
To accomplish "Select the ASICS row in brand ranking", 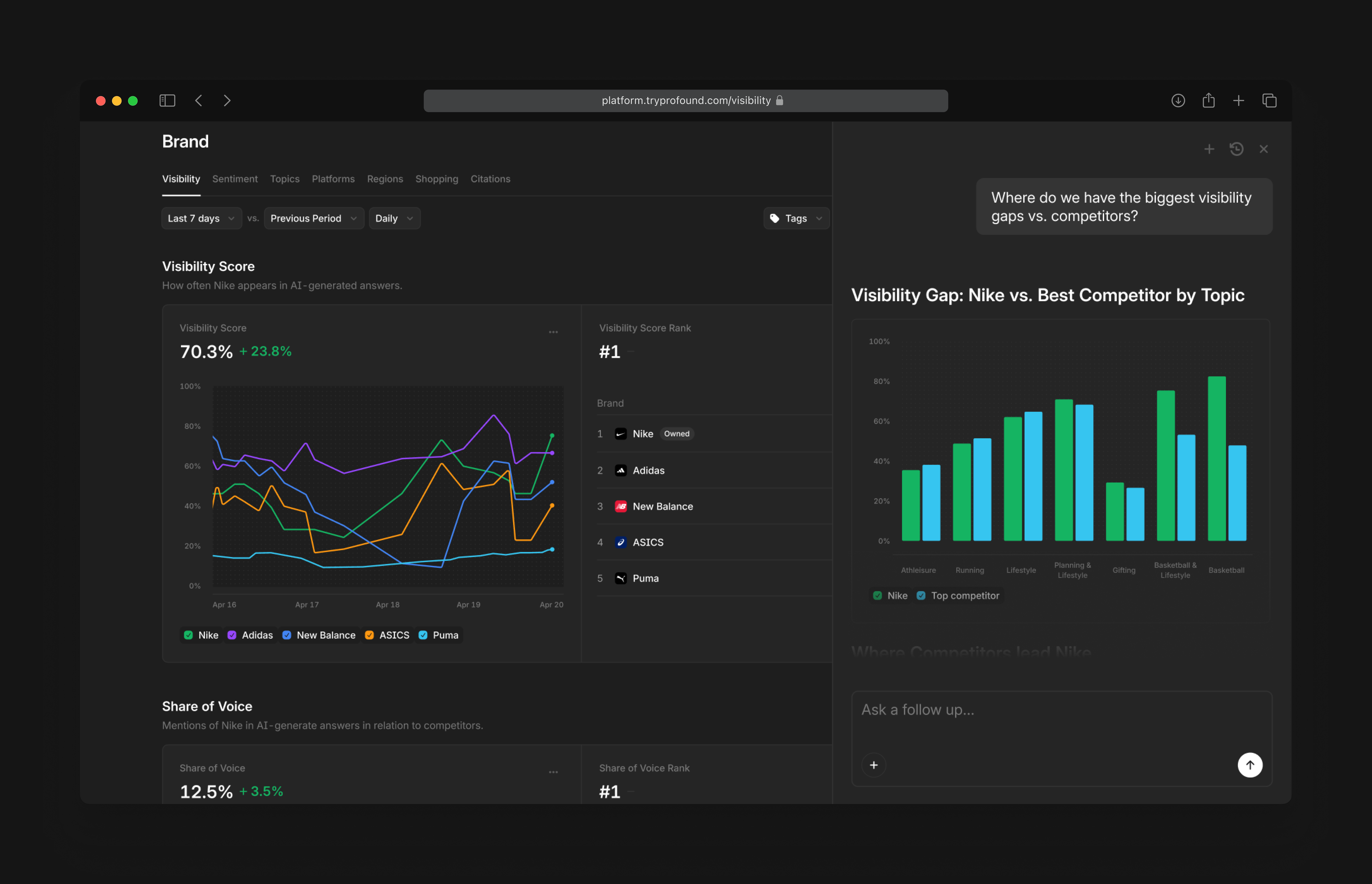I will (x=714, y=542).
